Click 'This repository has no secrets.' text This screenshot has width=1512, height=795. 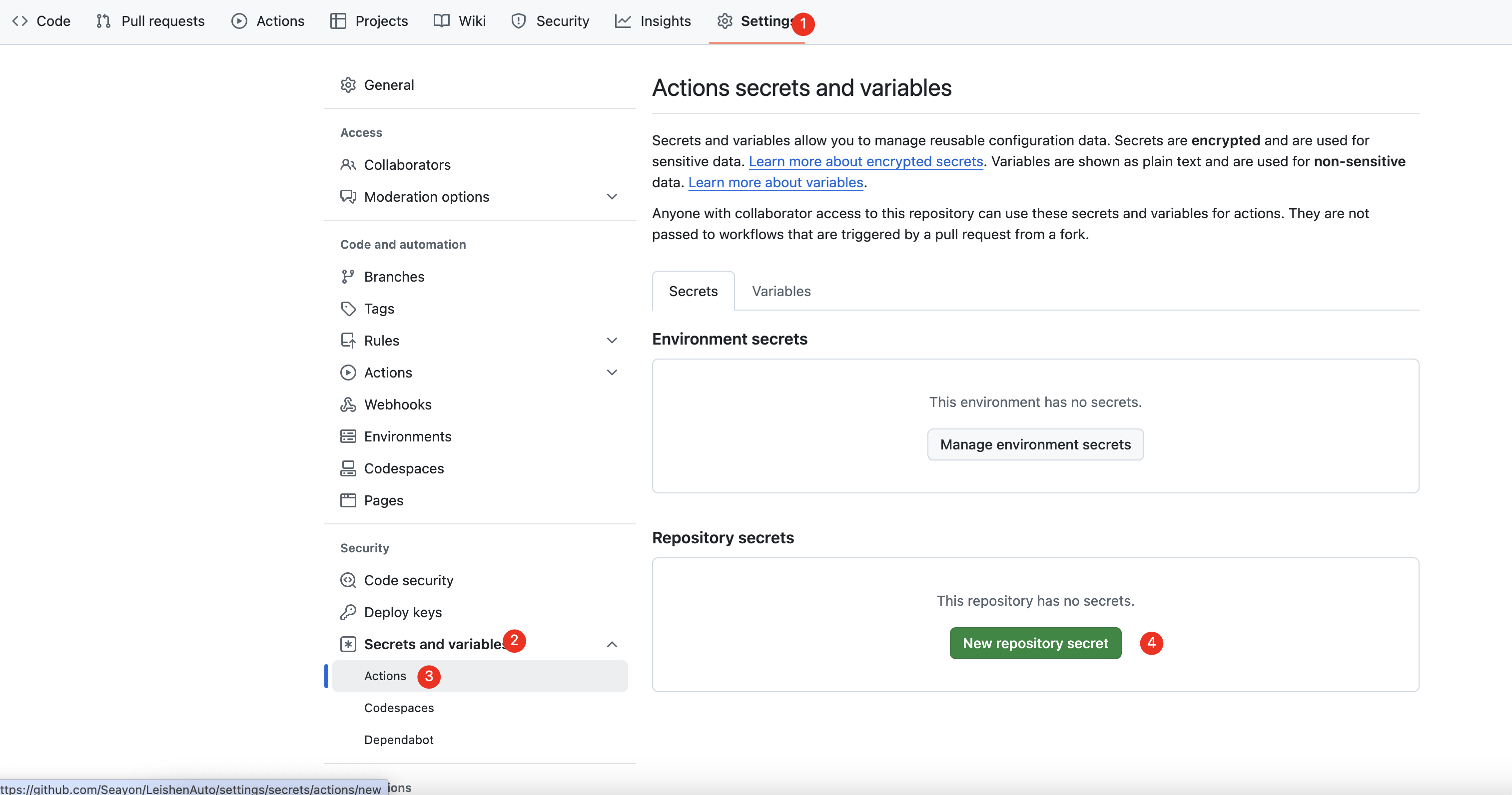point(1035,601)
